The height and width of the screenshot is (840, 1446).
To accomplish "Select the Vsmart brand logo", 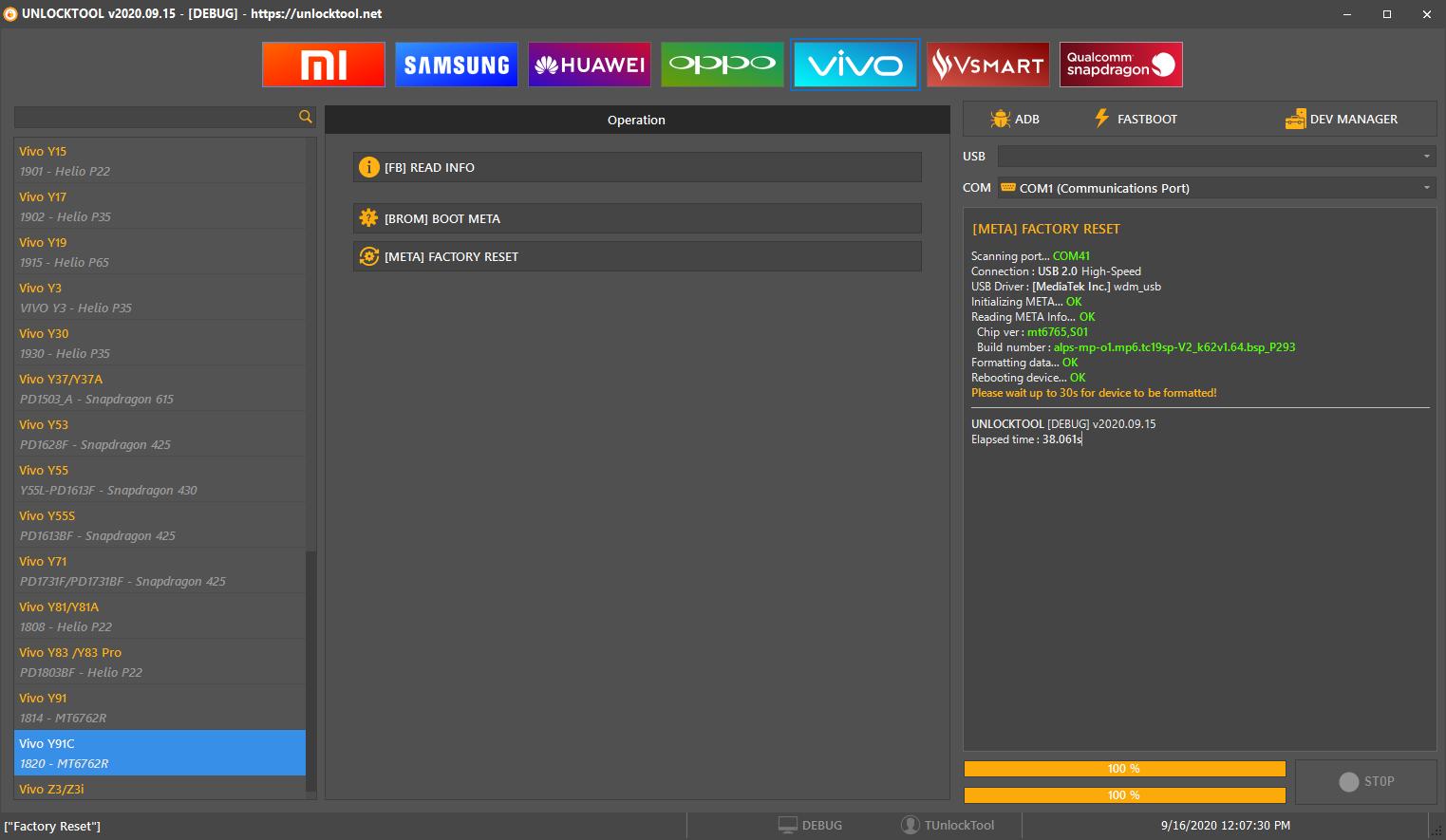I will tap(988, 65).
